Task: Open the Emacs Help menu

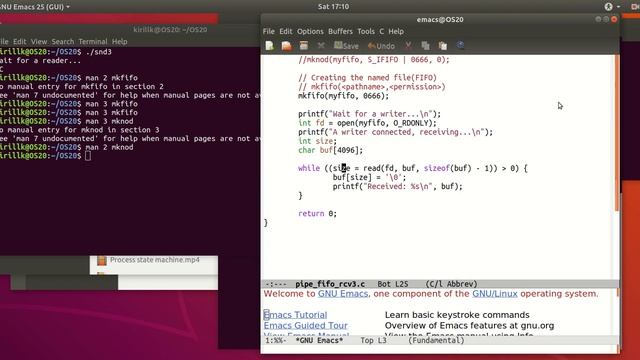Action: tap(396, 31)
